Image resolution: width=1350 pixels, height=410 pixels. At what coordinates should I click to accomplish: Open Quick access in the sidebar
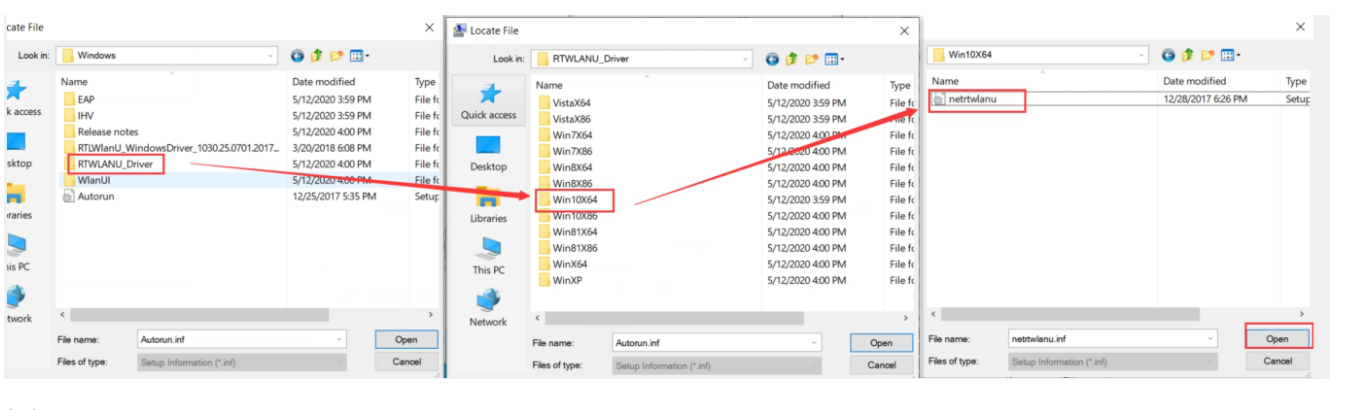click(x=488, y=101)
